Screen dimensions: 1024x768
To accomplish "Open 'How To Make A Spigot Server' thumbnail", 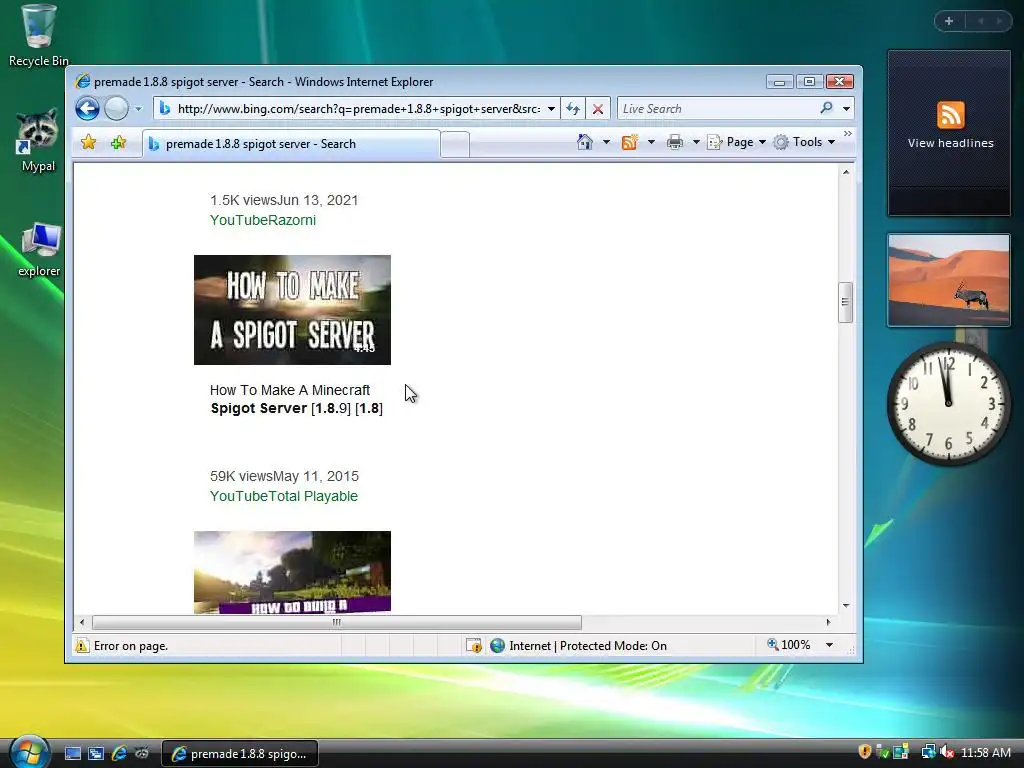I will point(293,310).
